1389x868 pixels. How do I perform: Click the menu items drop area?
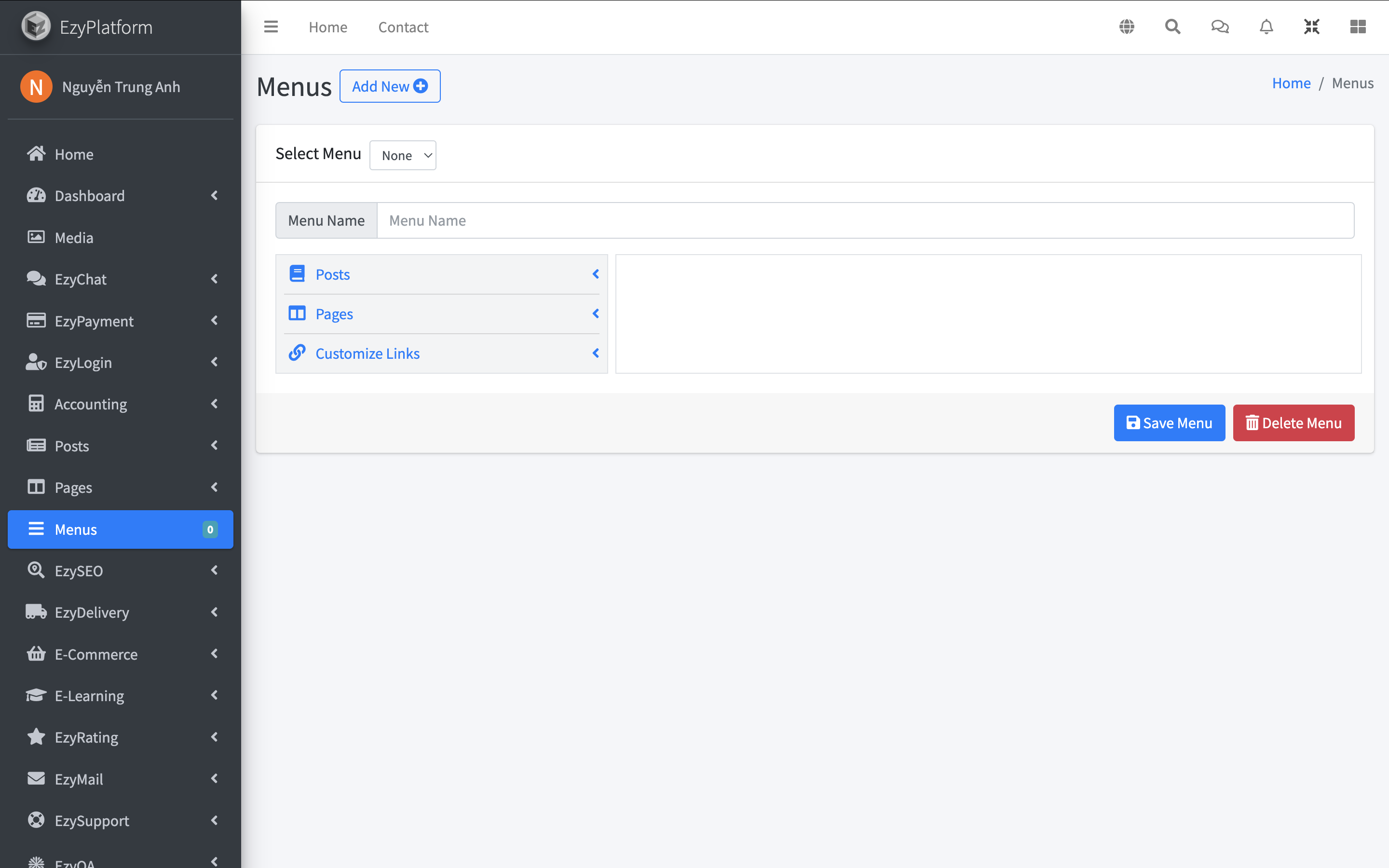tap(988, 314)
